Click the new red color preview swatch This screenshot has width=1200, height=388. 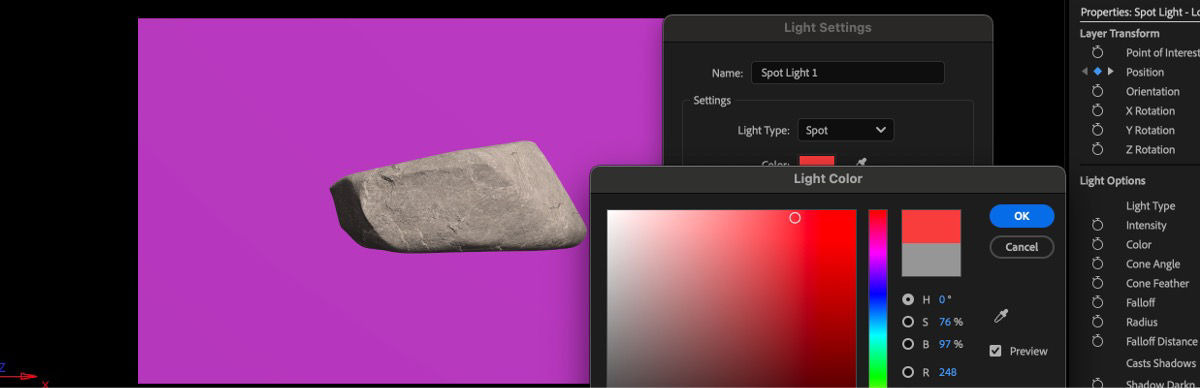click(931, 226)
